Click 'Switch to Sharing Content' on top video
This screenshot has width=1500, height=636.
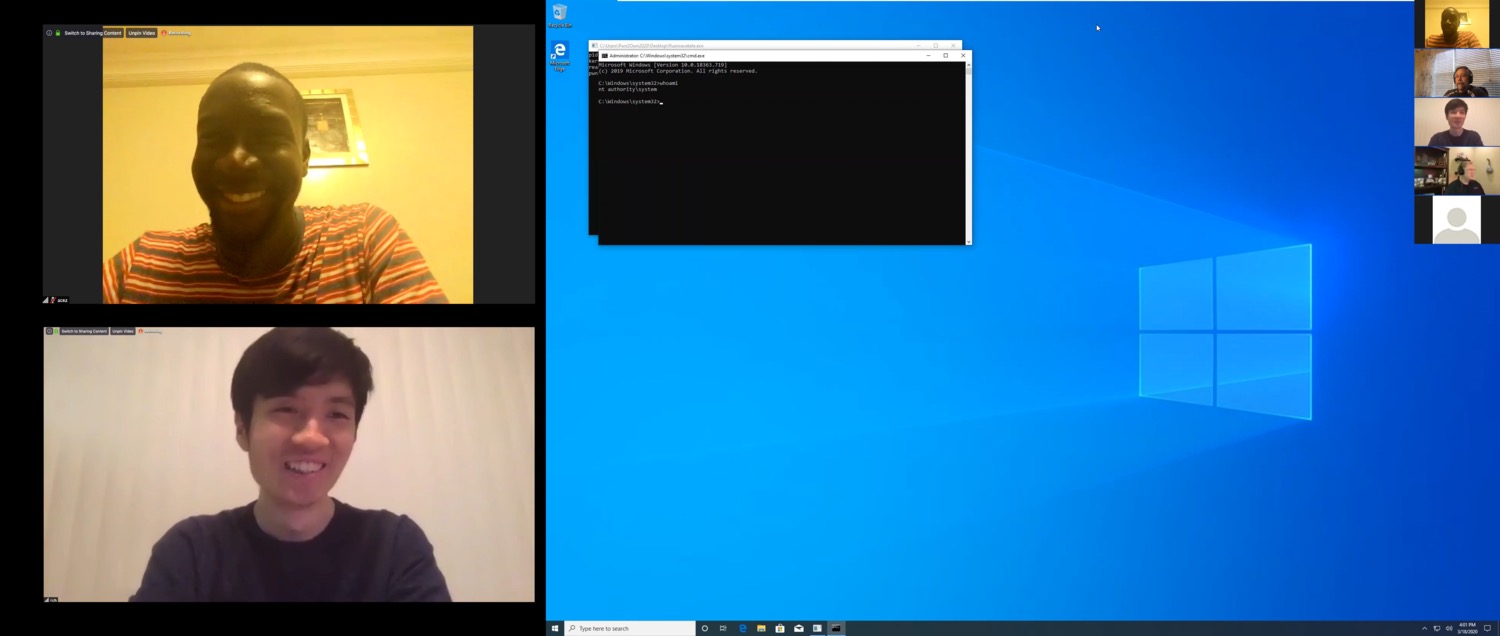tap(93, 33)
